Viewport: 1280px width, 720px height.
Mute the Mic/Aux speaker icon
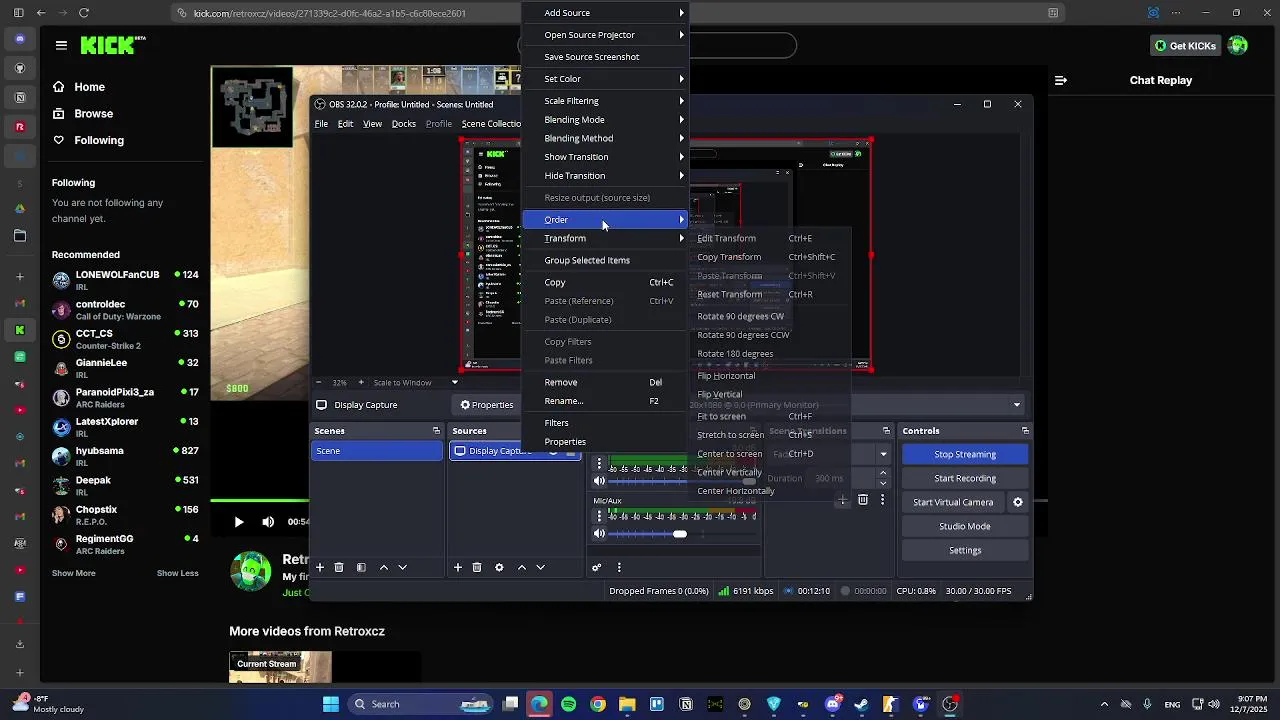[599, 534]
